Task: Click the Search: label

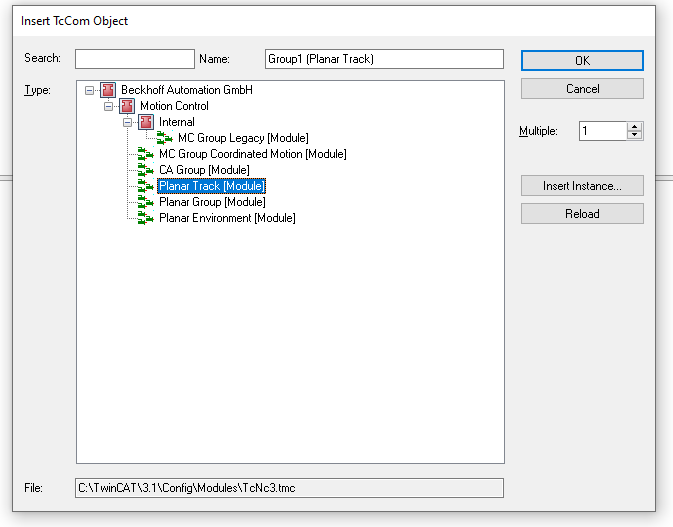Action: point(42,58)
